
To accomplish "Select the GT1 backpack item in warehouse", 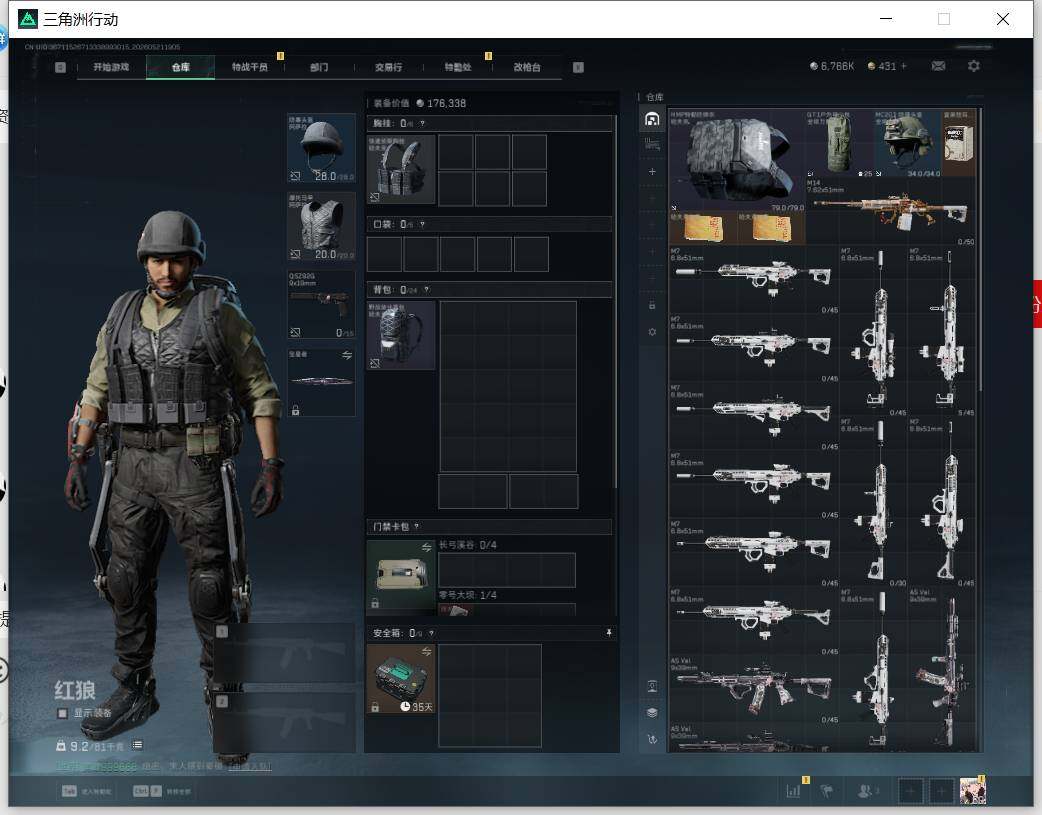I will (x=840, y=144).
